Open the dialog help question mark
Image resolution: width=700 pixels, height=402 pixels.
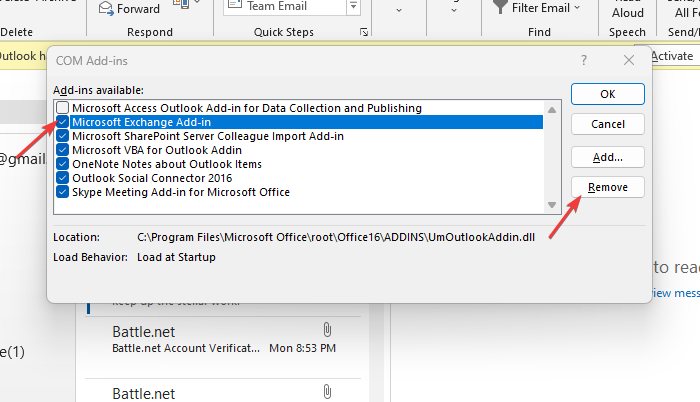(583, 60)
